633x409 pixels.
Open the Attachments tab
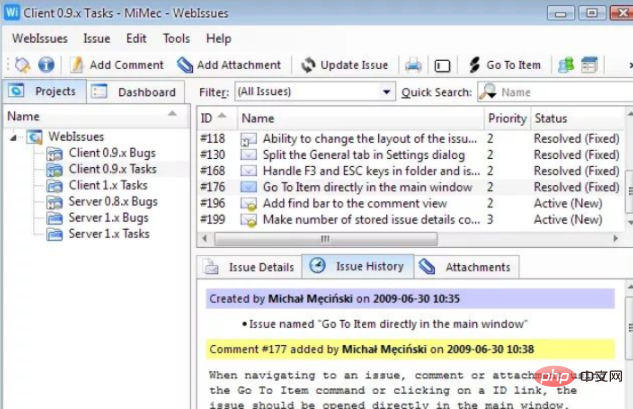pos(467,267)
